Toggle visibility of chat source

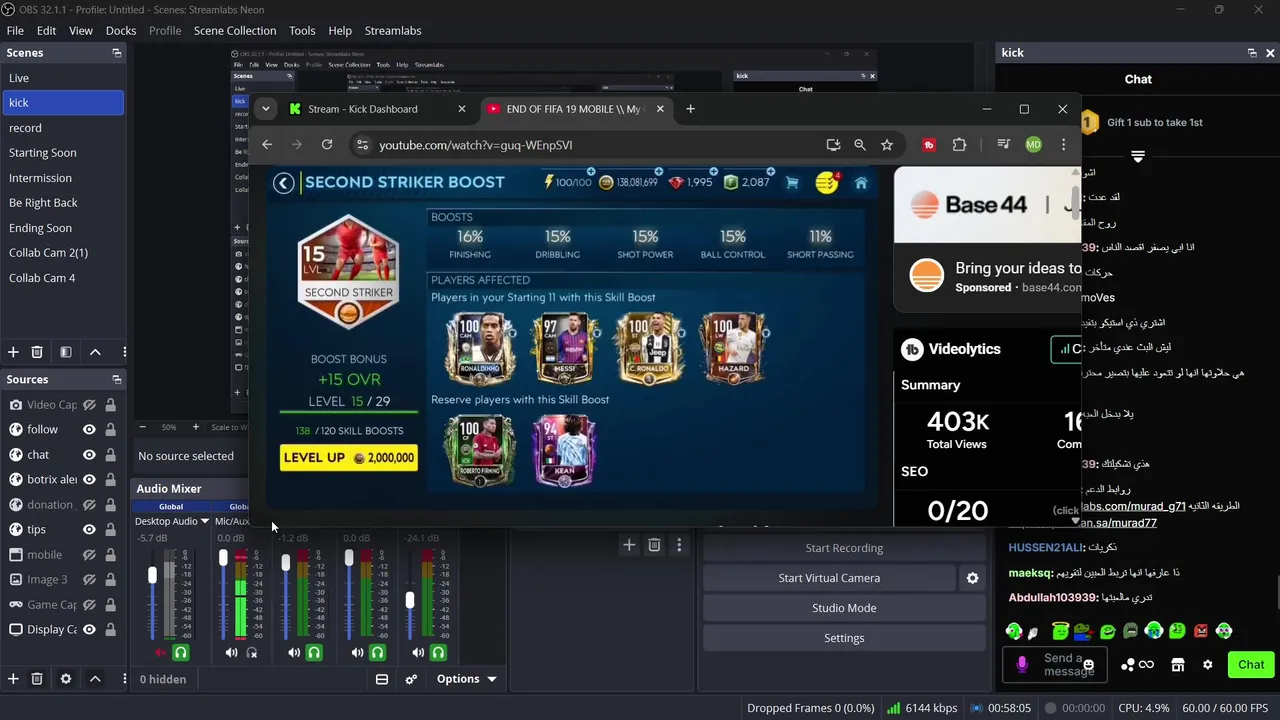click(x=89, y=455)
